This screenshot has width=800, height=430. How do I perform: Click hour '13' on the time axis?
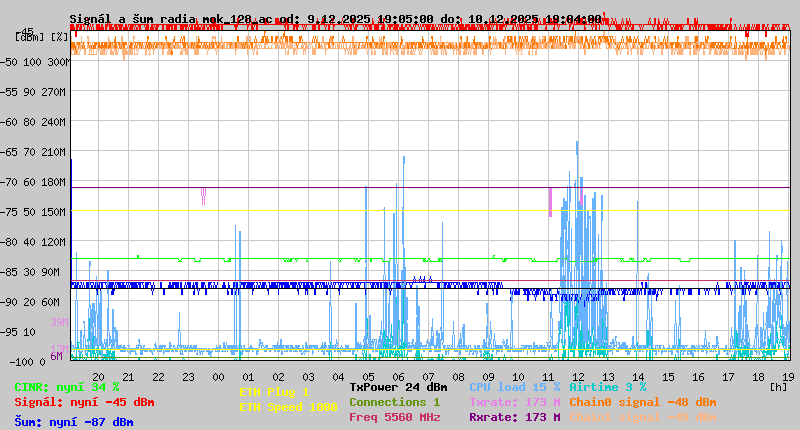click(609, 377)
